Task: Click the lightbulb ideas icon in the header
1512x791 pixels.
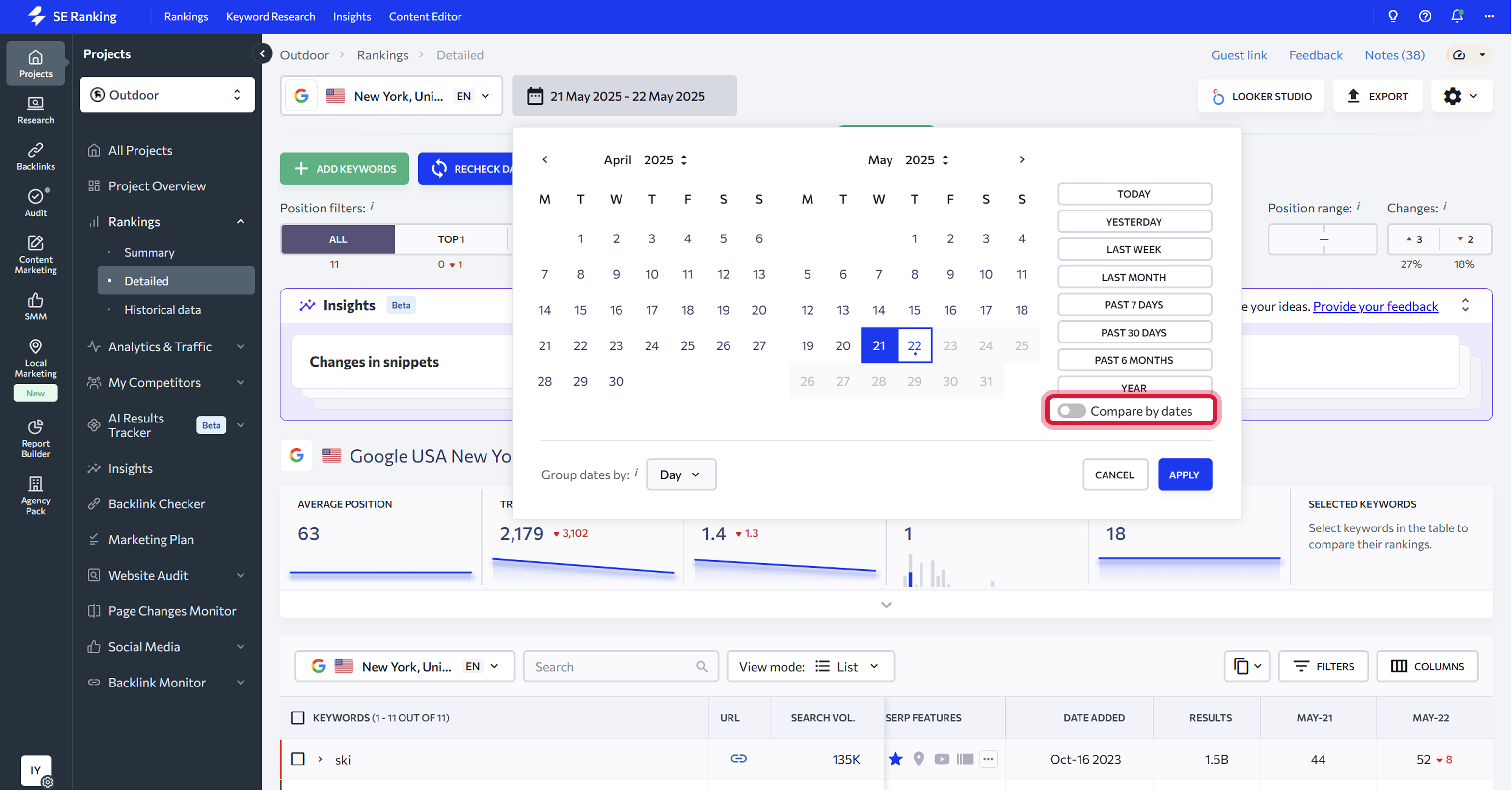Action: pyautogui.click(x=1393, y=16)
